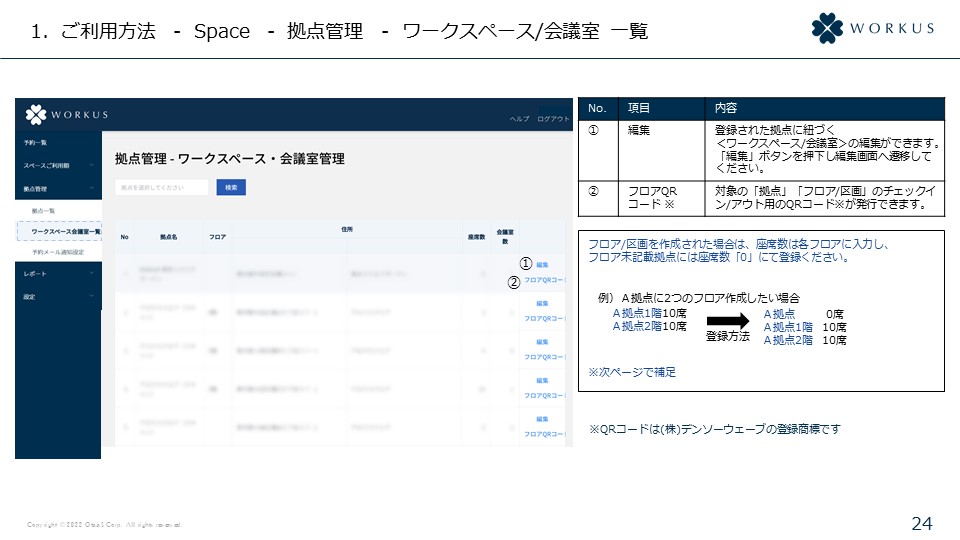
Task: Click フロアQRコード link in first table row
Action: (544, 280)
